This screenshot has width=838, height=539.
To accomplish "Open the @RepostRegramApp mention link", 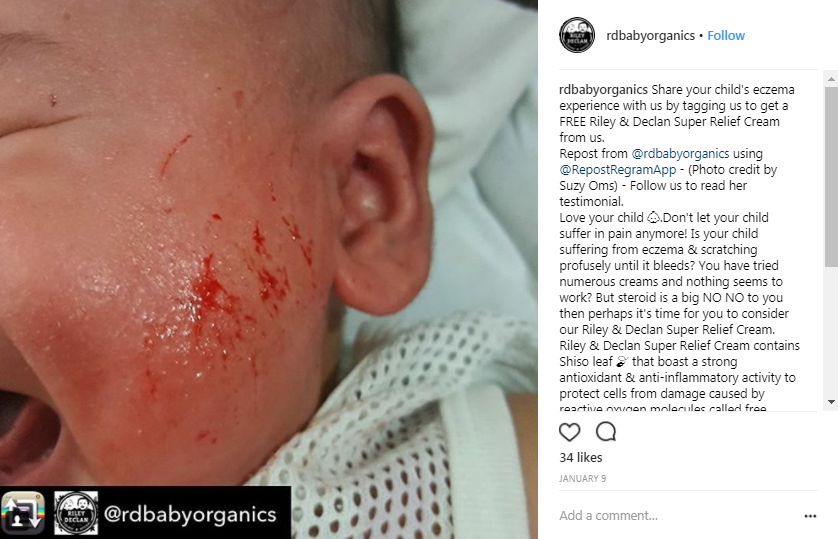I will click(618, 170).
